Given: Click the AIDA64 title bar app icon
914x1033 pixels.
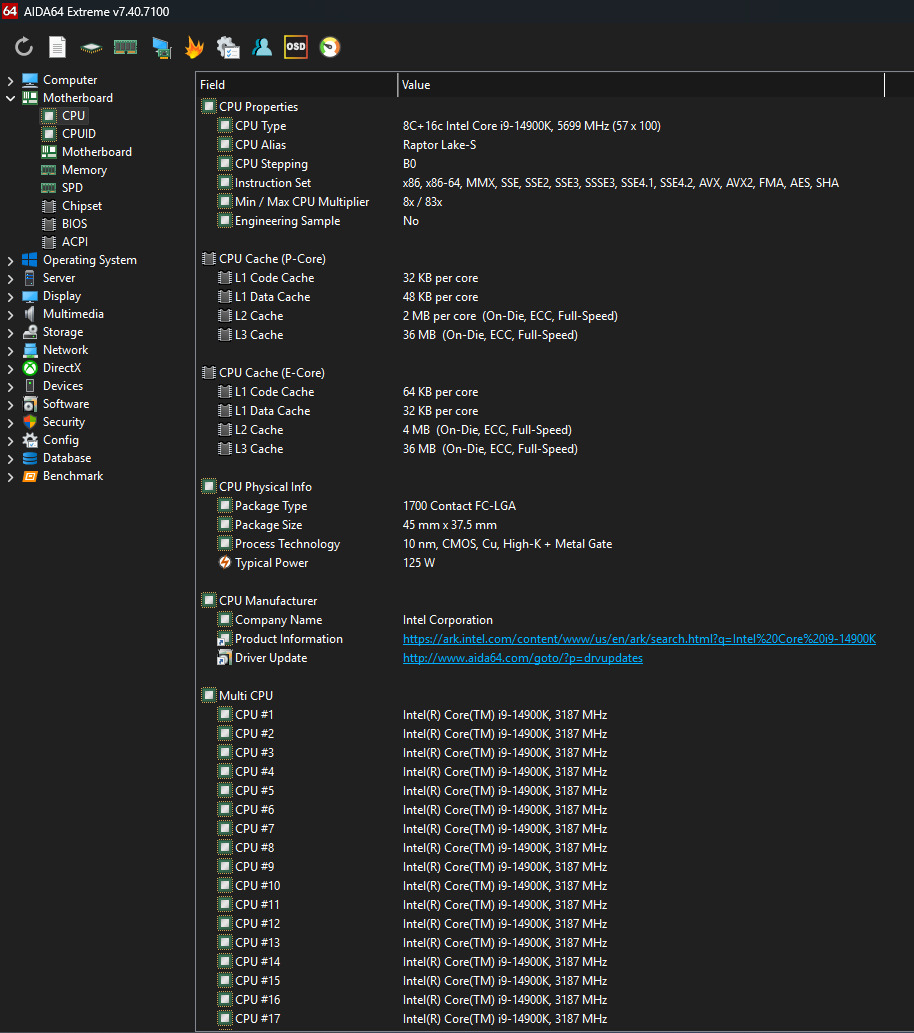Looking at the screenshot, I should click(10, 11).
